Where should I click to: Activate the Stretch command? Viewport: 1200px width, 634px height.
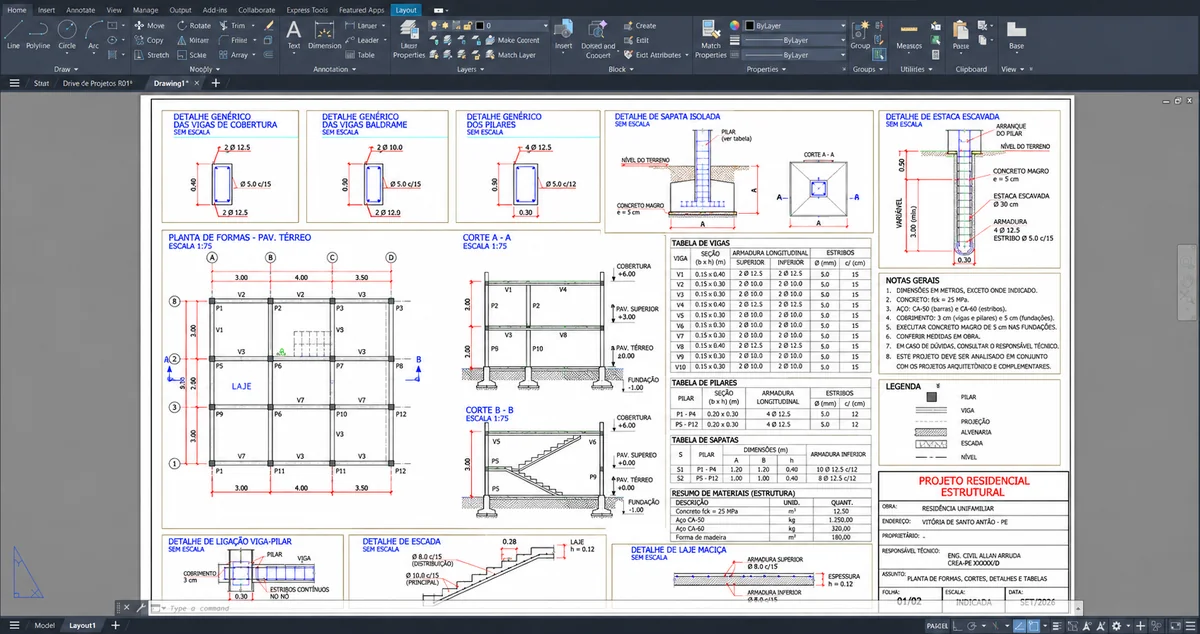tap(151, 55)
